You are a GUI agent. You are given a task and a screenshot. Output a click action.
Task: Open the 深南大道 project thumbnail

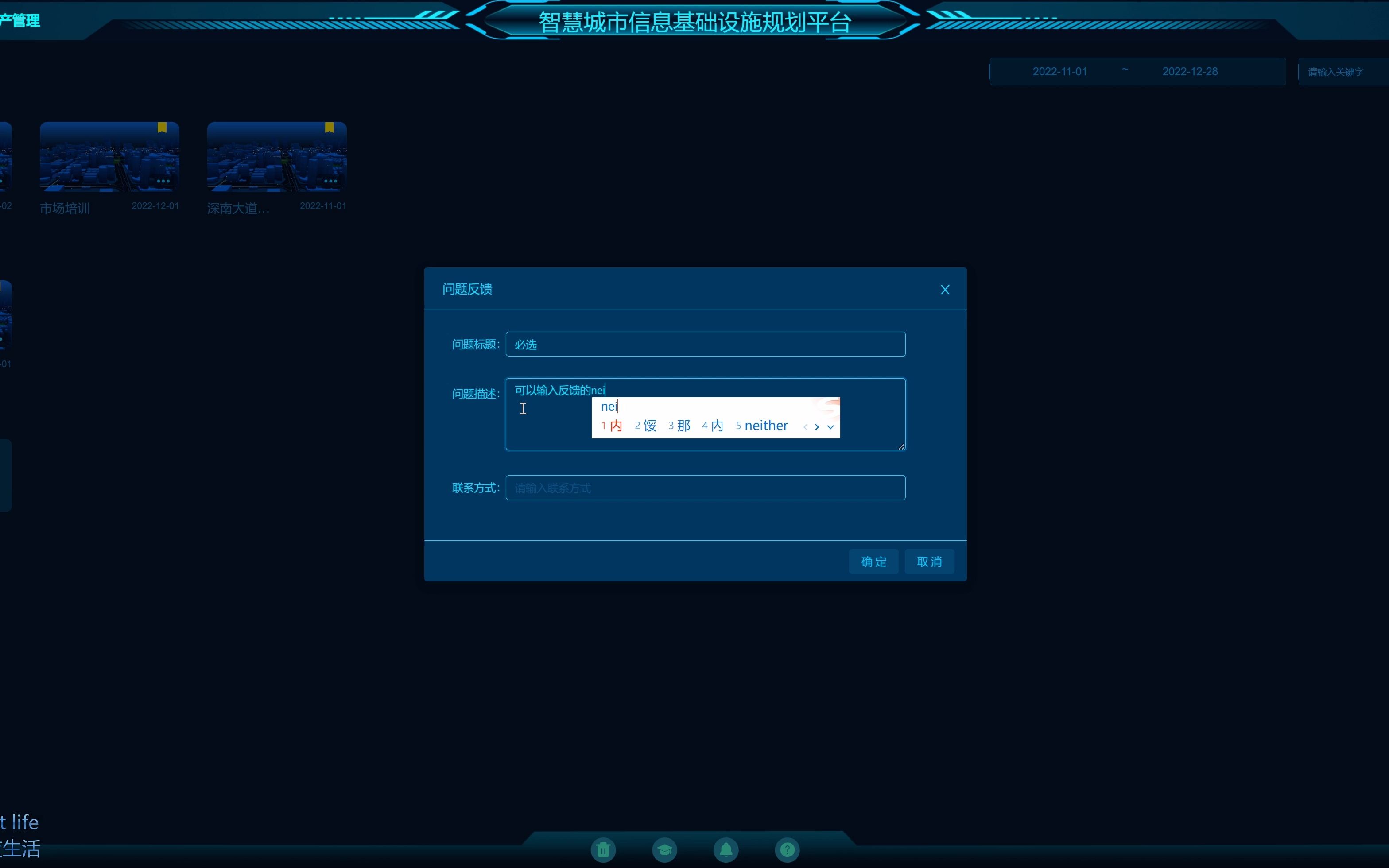coord(277,156)
